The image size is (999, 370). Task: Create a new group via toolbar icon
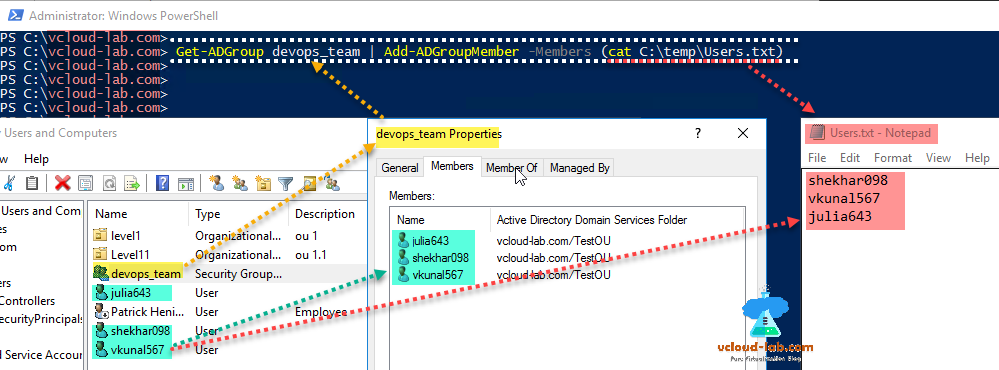(240, 183)
